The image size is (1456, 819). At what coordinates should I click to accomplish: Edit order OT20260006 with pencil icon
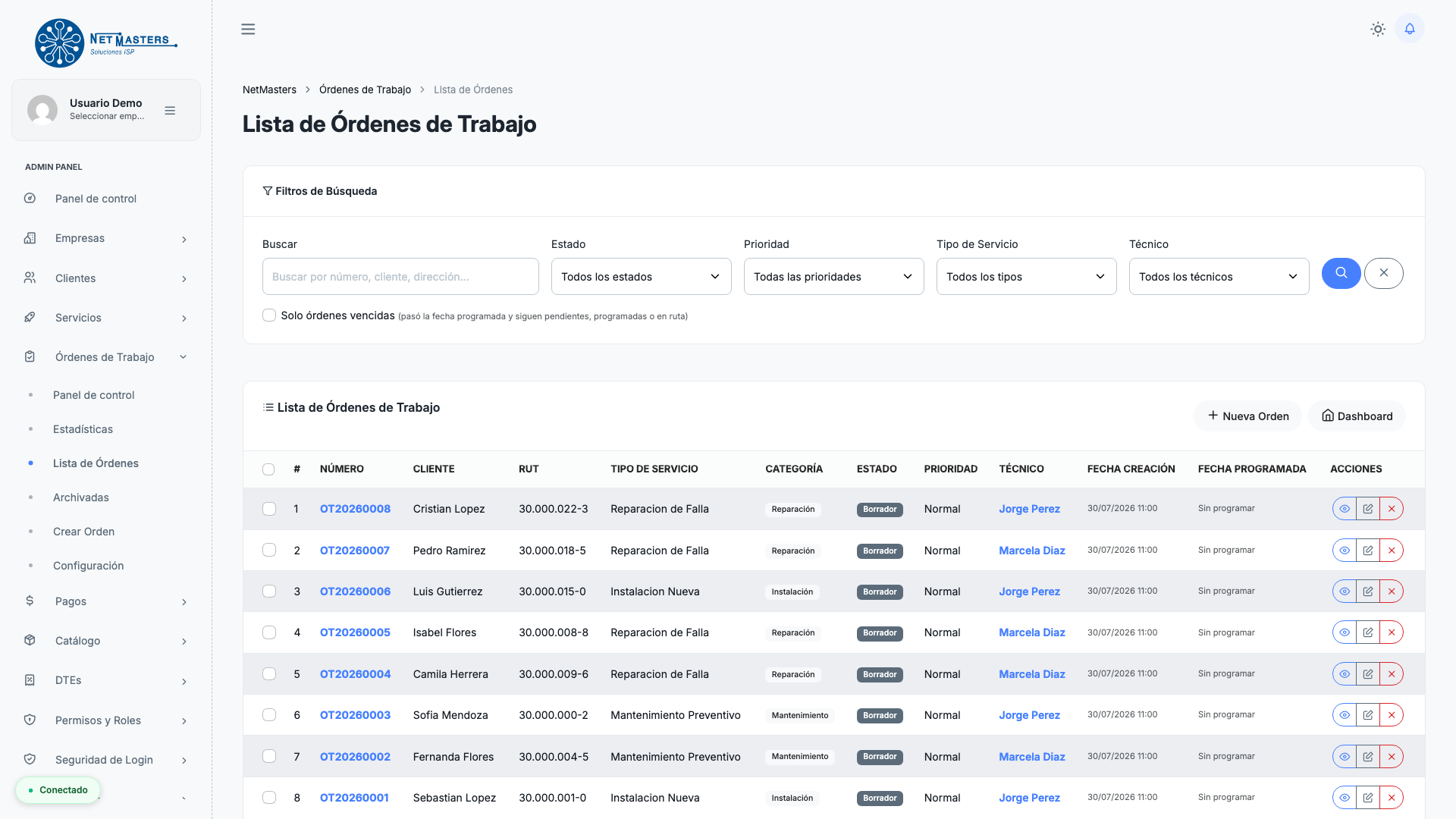pyautogui.click(x=1368, y=591)
